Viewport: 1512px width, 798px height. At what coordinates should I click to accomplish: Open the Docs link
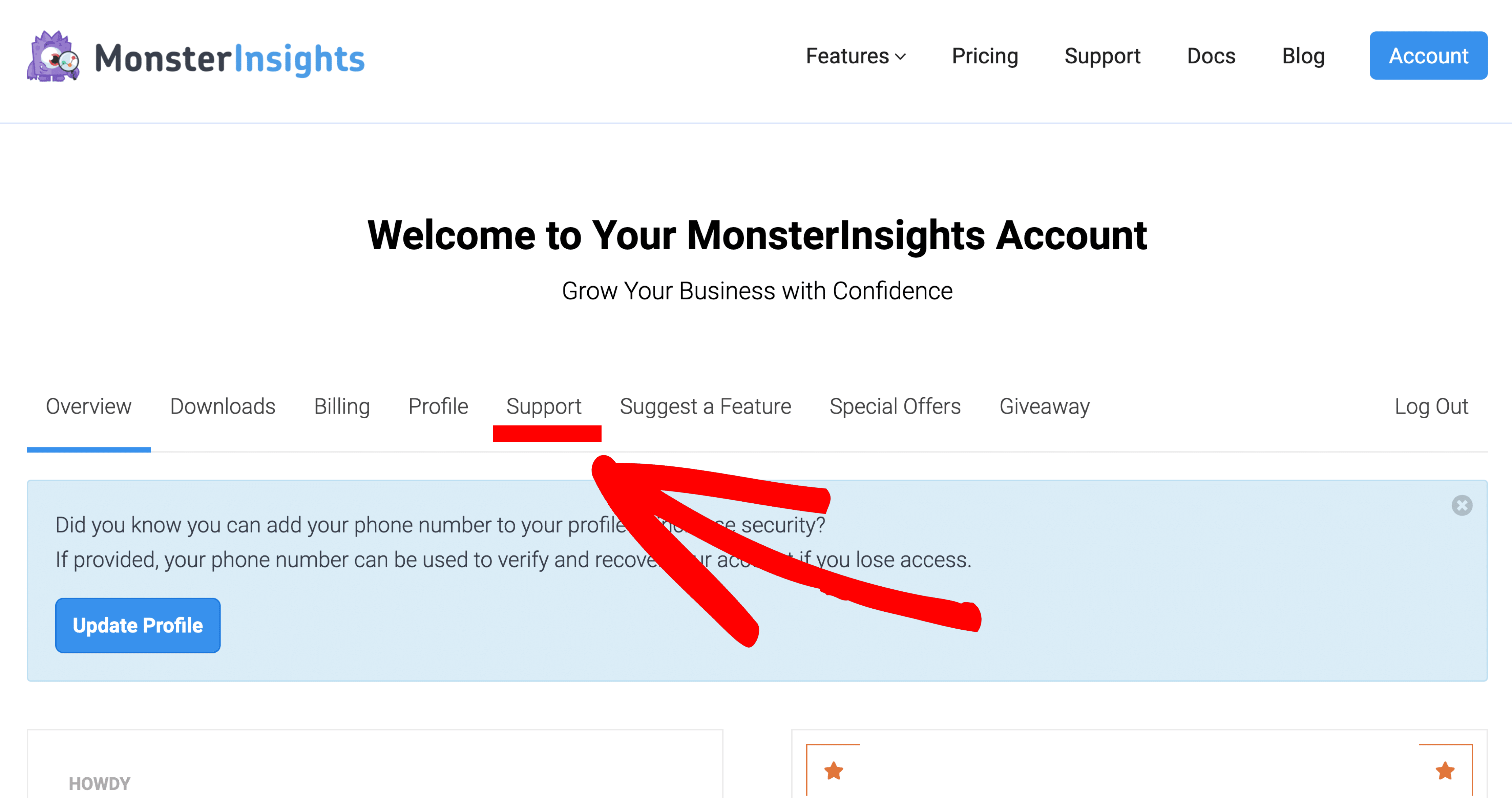tap(1211, 56)
